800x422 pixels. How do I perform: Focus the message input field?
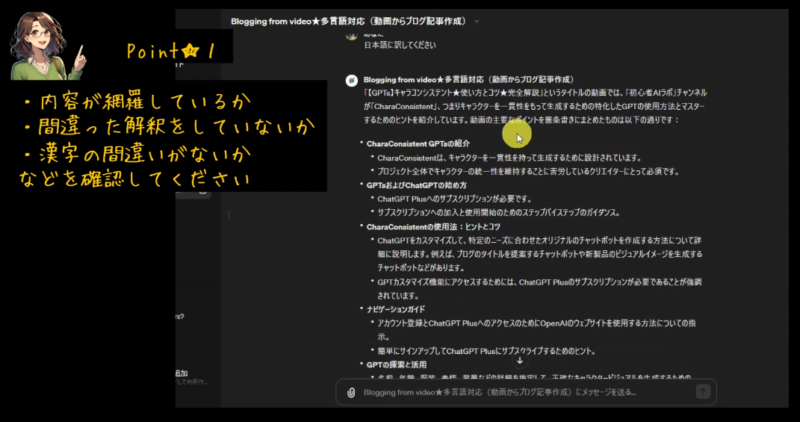pyautogui.click(x=526, y=392)
